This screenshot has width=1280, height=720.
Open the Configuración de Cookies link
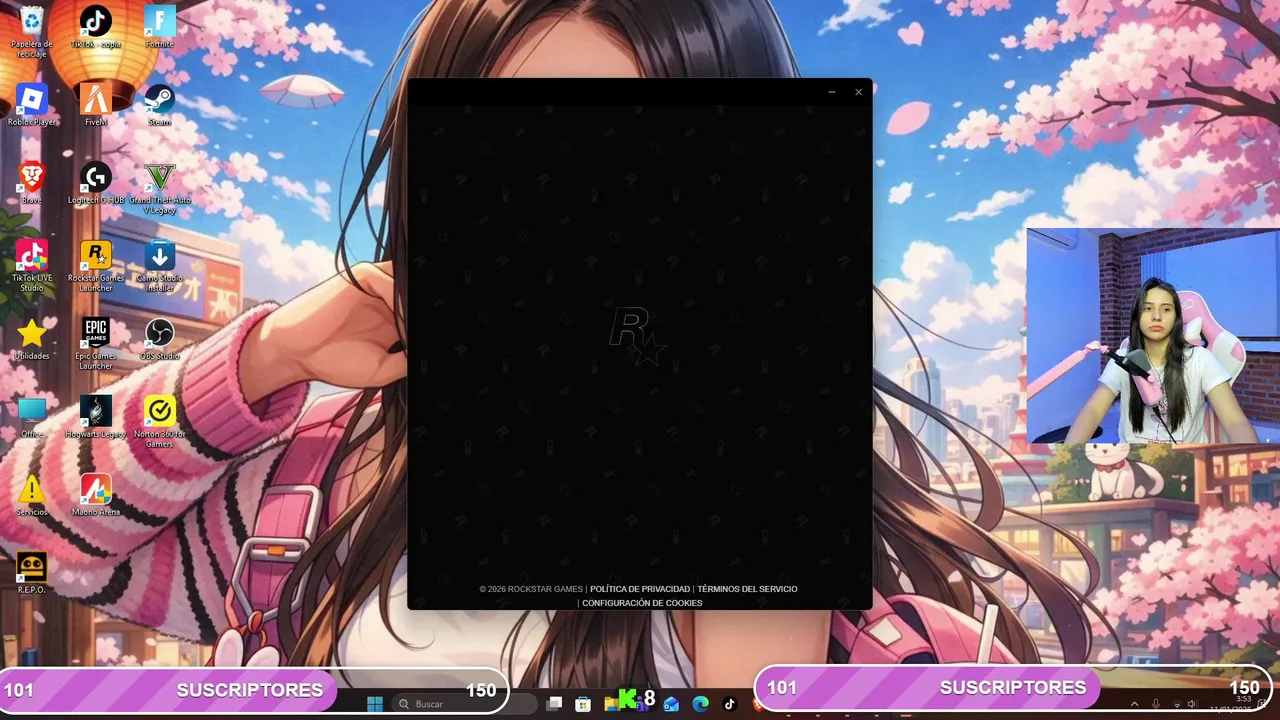tap(642, 603)
